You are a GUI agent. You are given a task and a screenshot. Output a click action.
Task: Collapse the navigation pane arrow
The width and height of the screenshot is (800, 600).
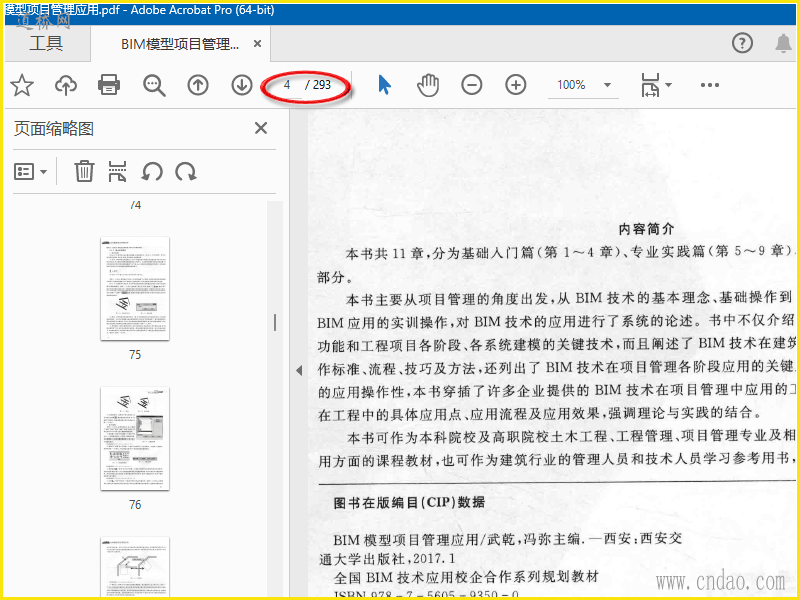(x=299, y=370)
